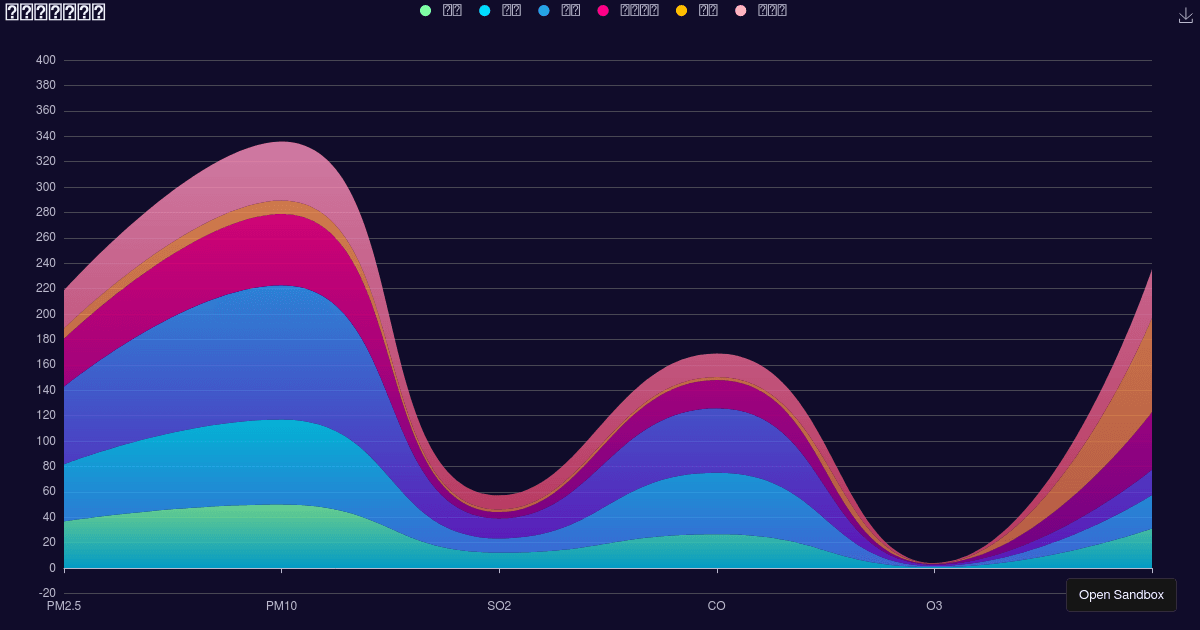1200x630 pixels.
Task: Hide the pink series via its legend entry
Action: click(x=760, y=10)
